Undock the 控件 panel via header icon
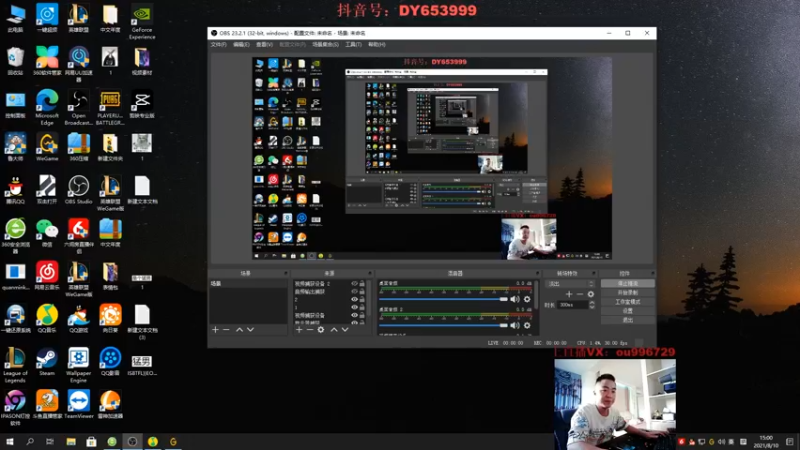The image size is (800, 450). 653,273
